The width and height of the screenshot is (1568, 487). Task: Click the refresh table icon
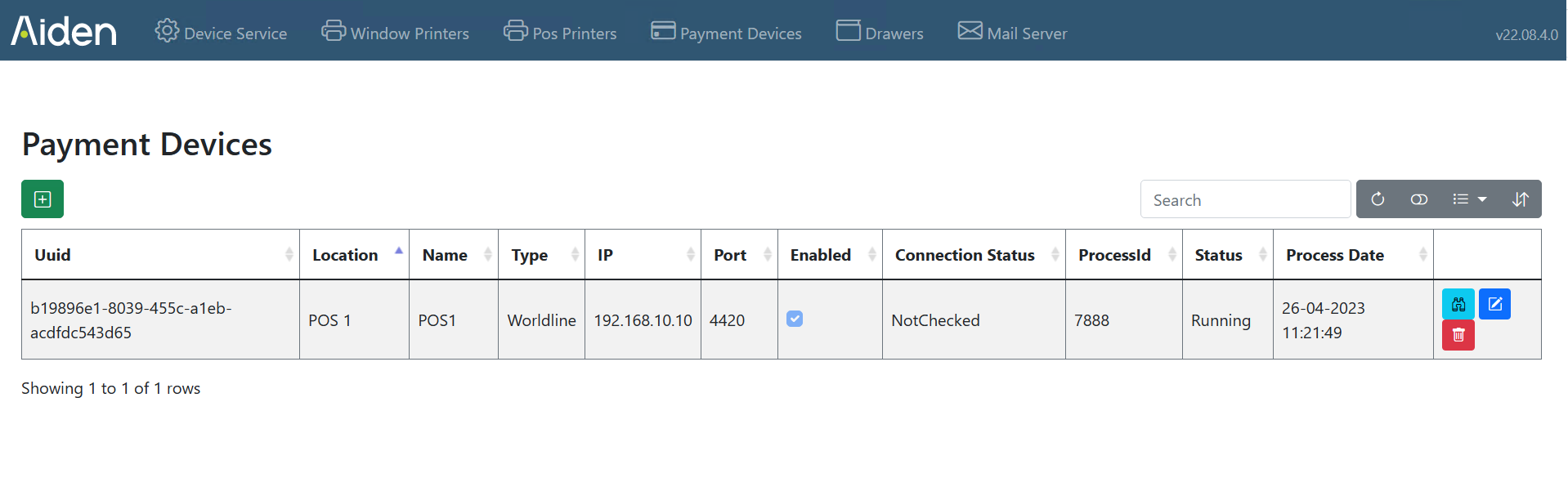(x=1378, y=199)
